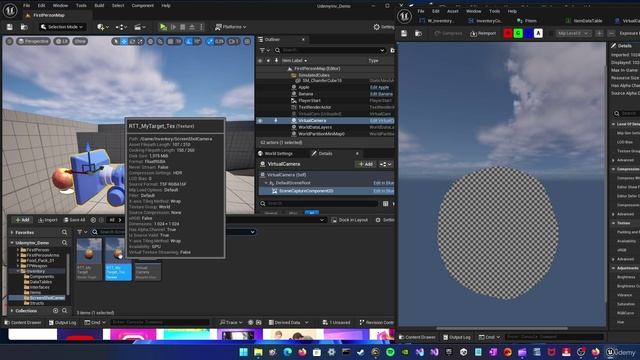This screenshot has width=640, height=360.
Task: Choose the Scale tool in viewport
Action: tap(140, 41)
